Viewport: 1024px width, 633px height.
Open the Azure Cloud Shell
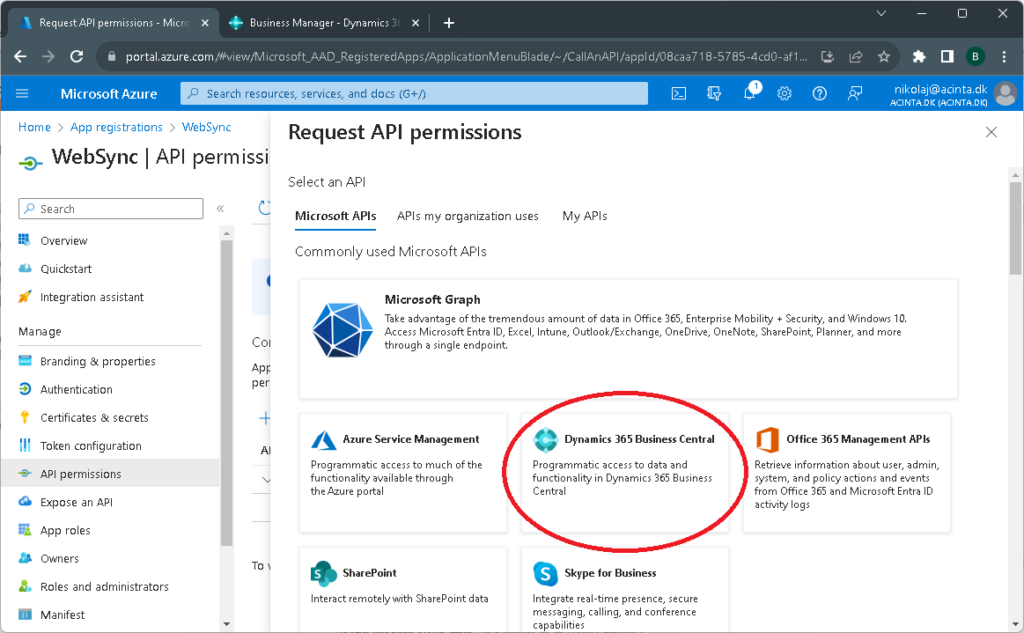(679, 93)
